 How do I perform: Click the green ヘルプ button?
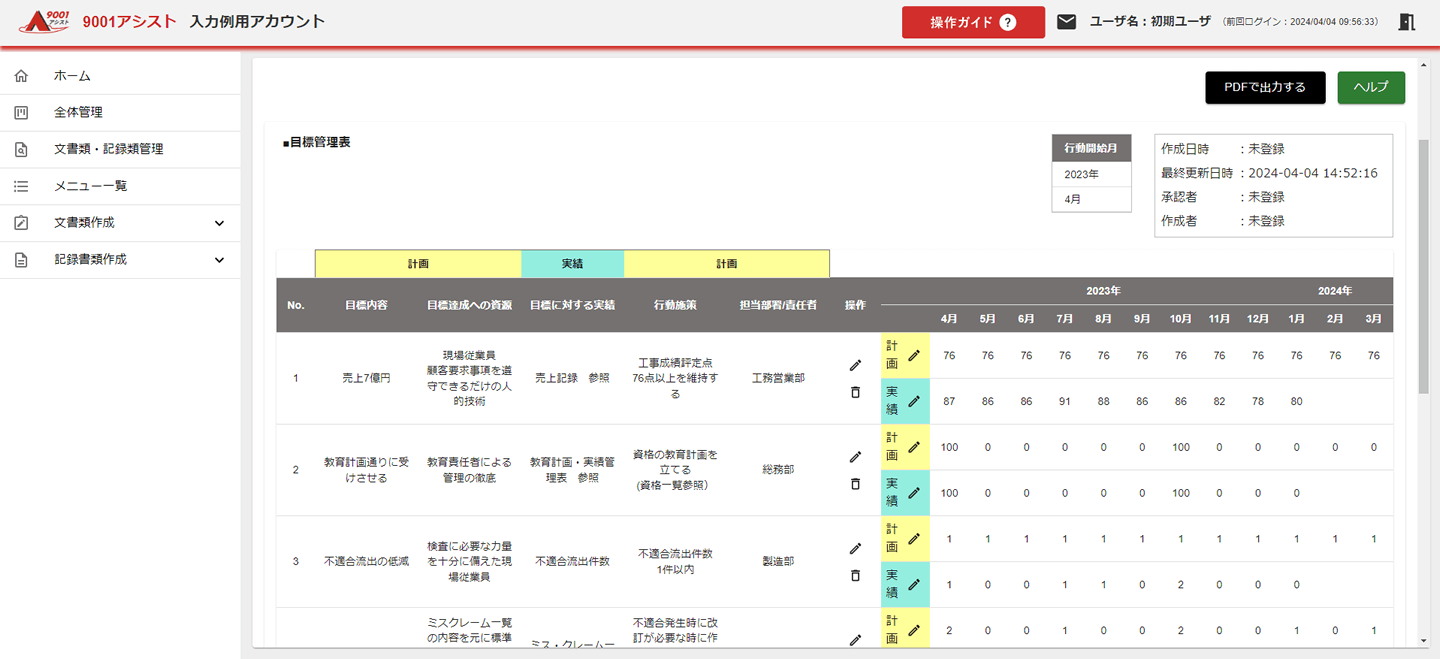[1371, 87]
